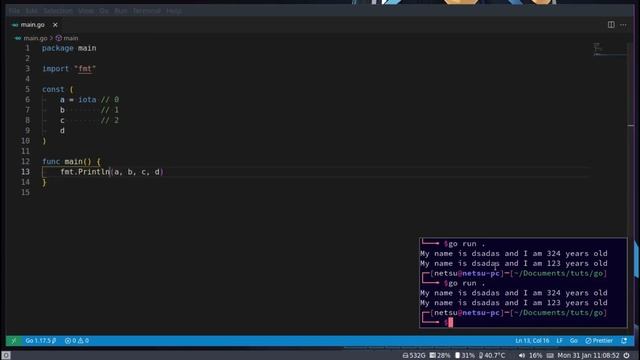640x360 pixels.
Task: Open the View menu
Action: pyautogui.click(x=86, y=11)
